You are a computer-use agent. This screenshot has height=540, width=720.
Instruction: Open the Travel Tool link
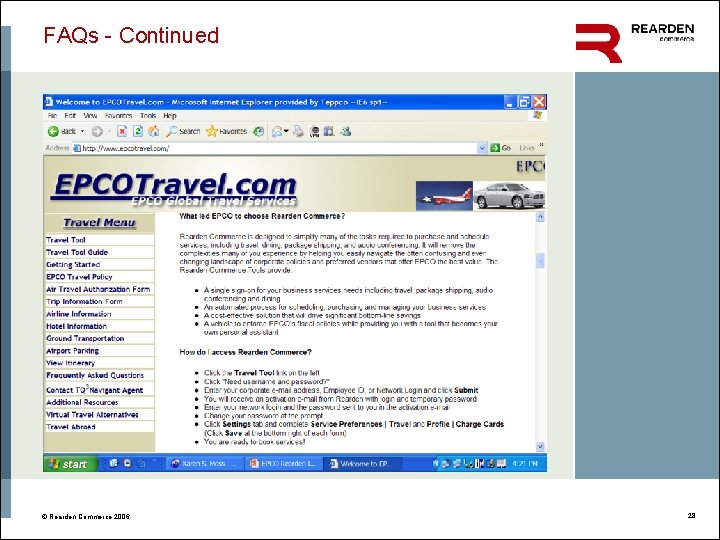tap(66, 240)
